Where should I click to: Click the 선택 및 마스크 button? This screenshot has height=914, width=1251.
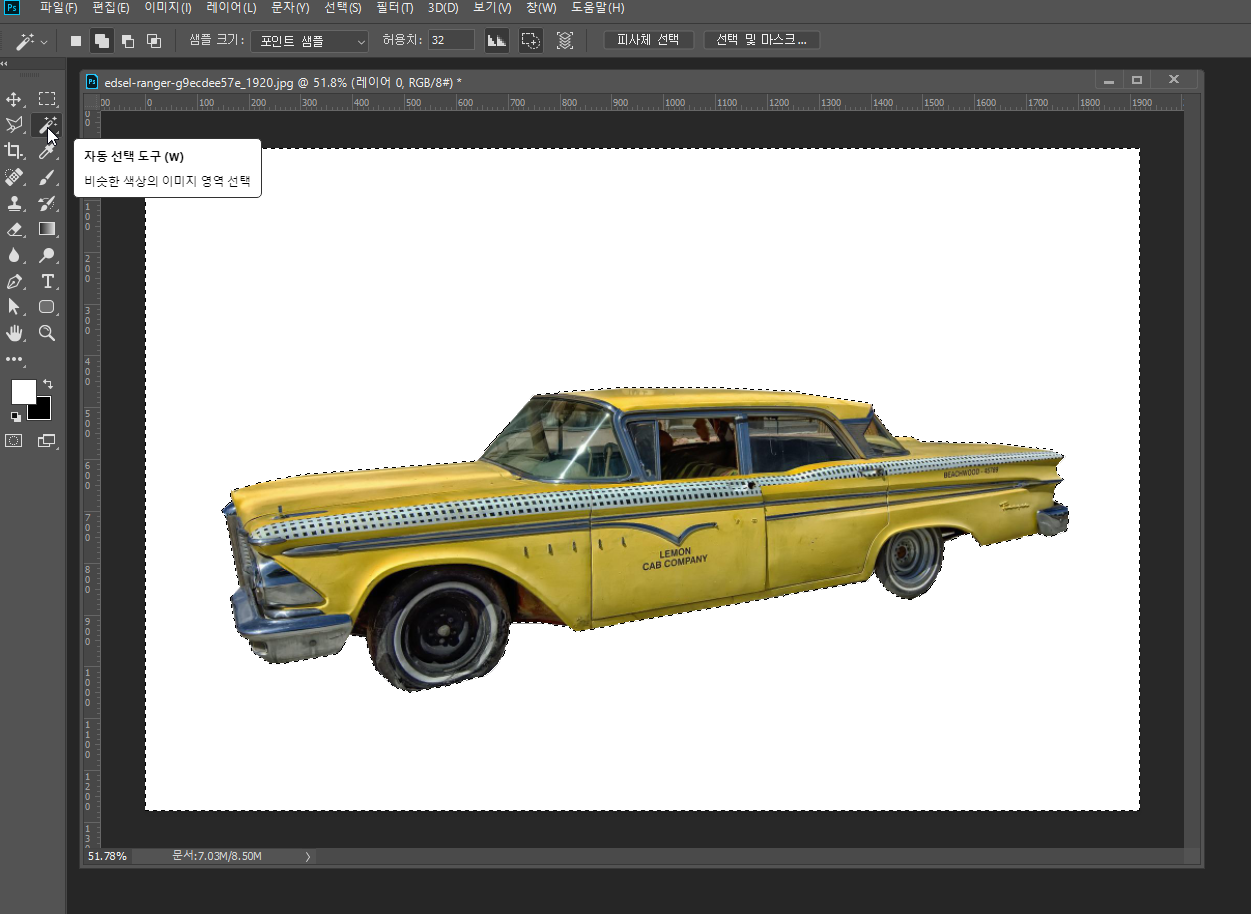point(762,40)
